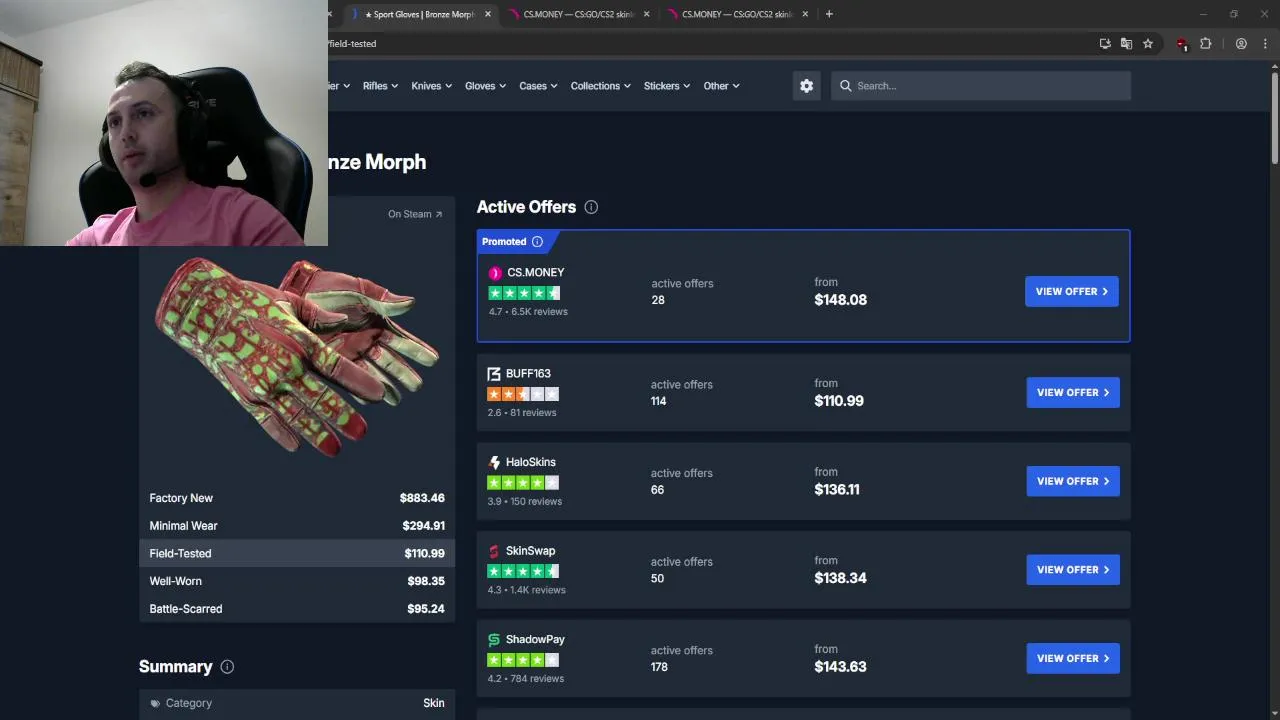This screenshot has height=720, width=1280.
Task: Close the Sport Gloves Bronze Morph tab
Action: click(x=489, y=14)
